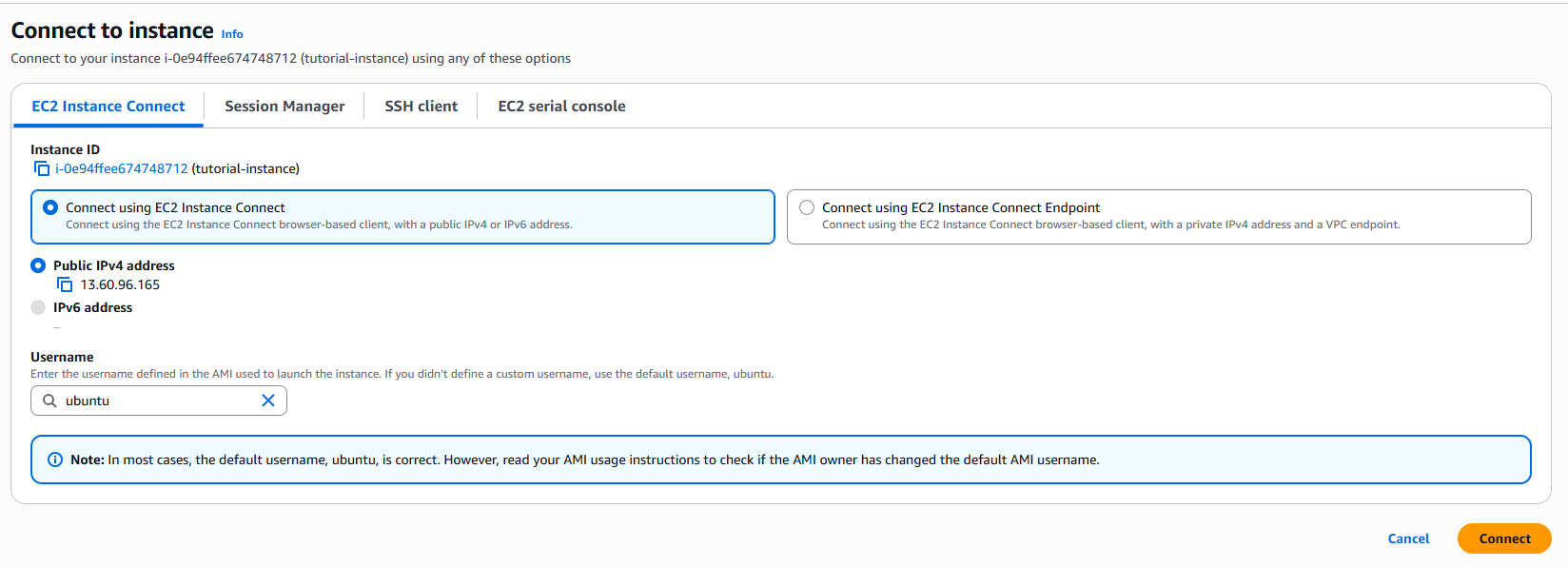Select Connect using EC2 Instance Connect Endpoint option

[x=807, y=207]
